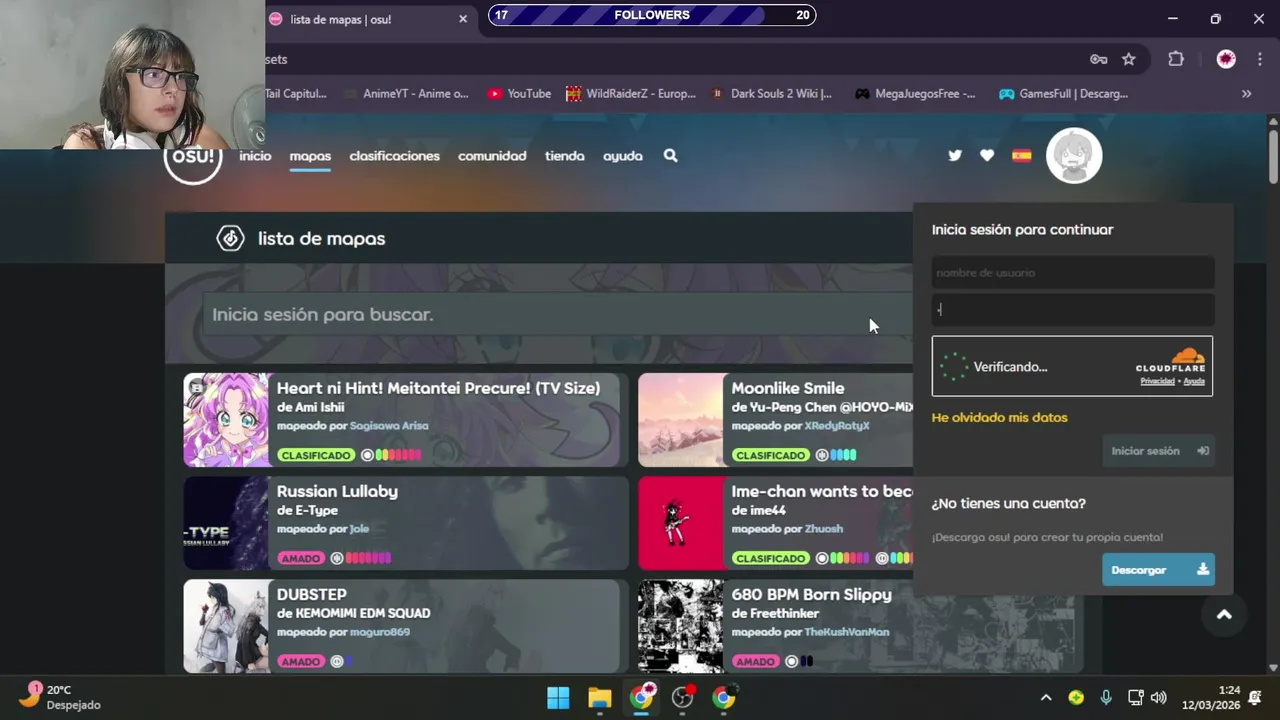Show hidden system tray icons
1280x720 pixels.
[1046, 698]
